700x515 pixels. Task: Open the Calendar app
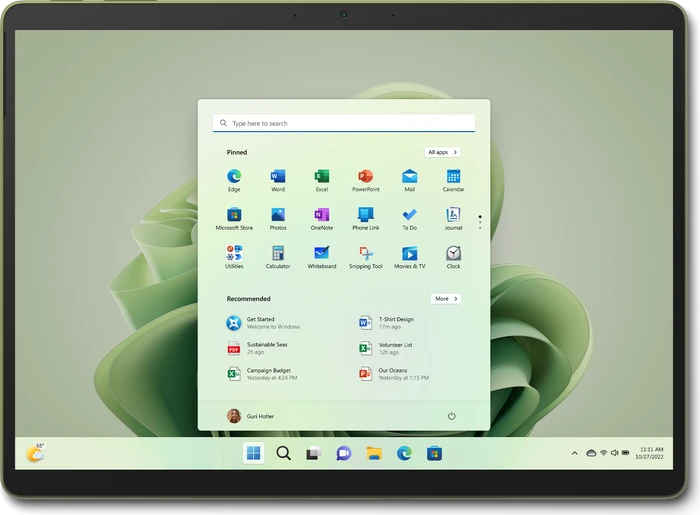coord(453,180)
